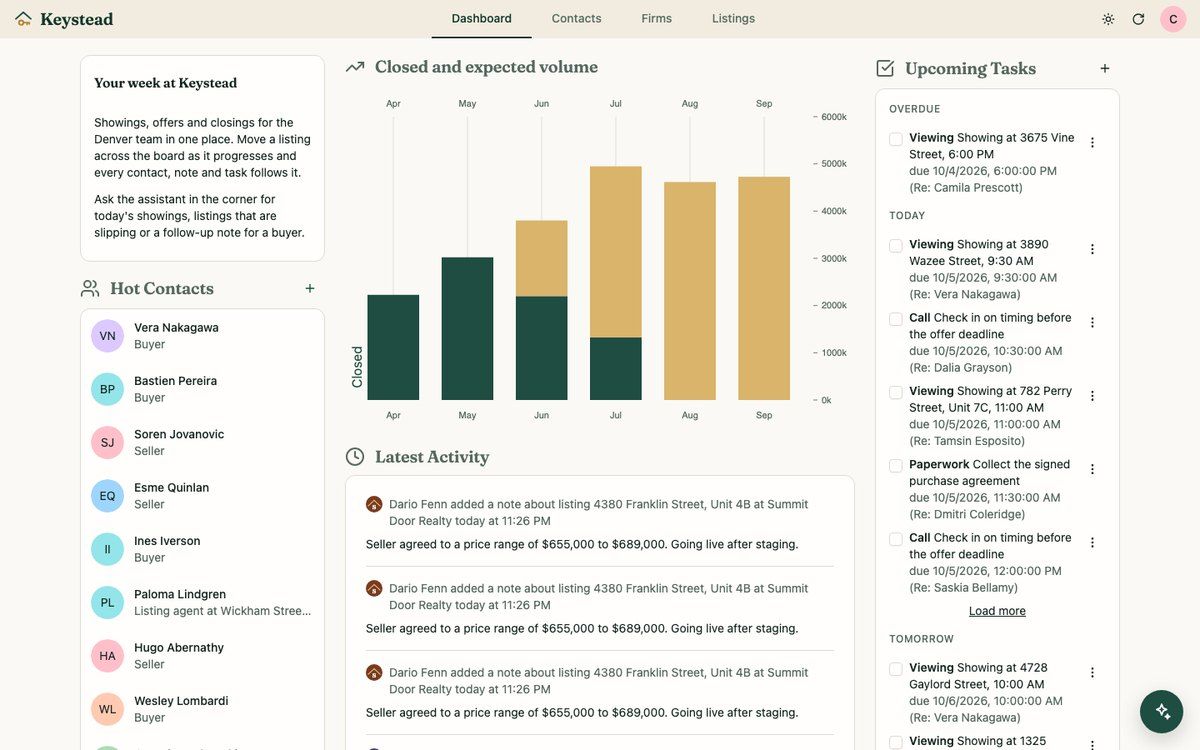Open options menu for 782 Perry Street showing

coord(1092,396)
